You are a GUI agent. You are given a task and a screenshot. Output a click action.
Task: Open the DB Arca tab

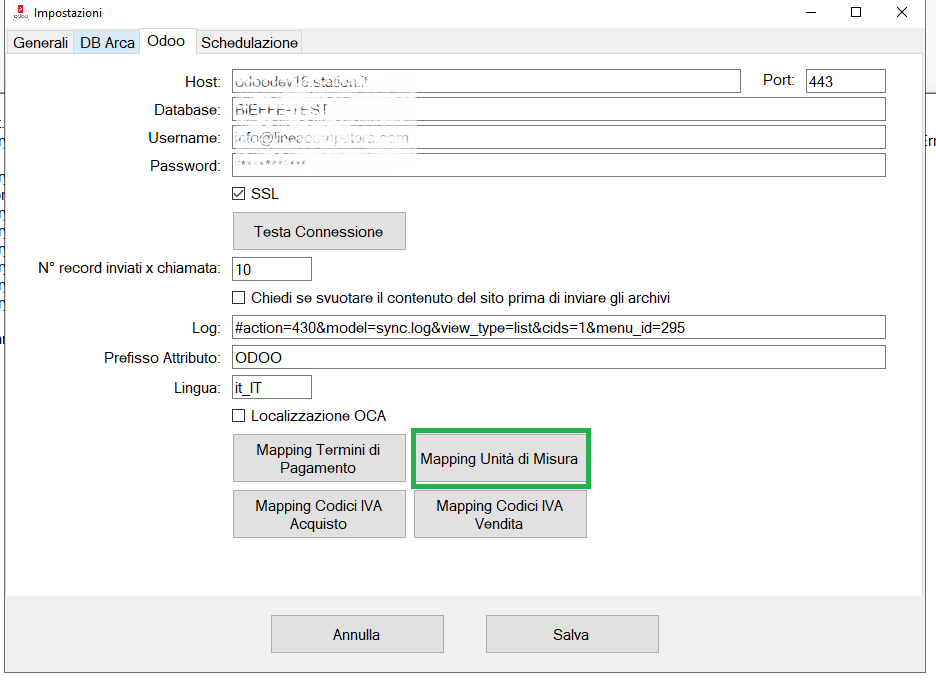coord(107,43)
